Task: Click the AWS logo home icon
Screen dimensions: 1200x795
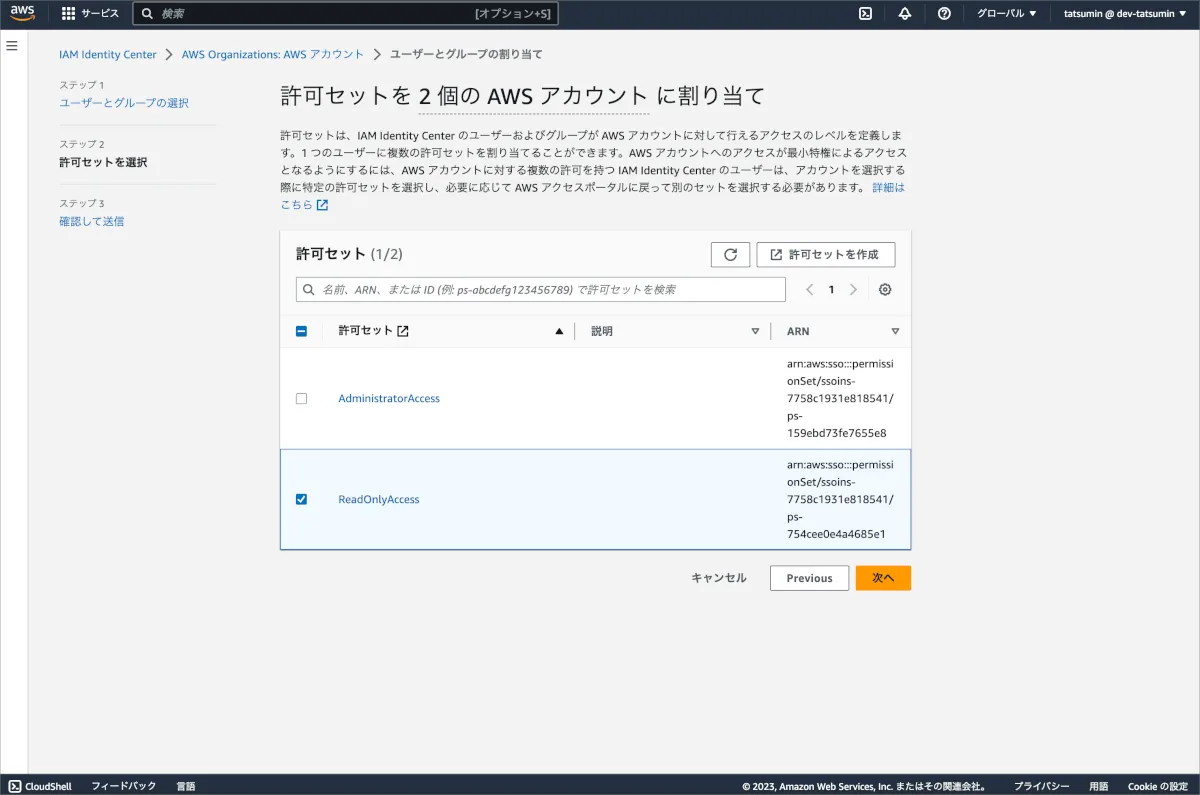Action: tap(22, 13)
